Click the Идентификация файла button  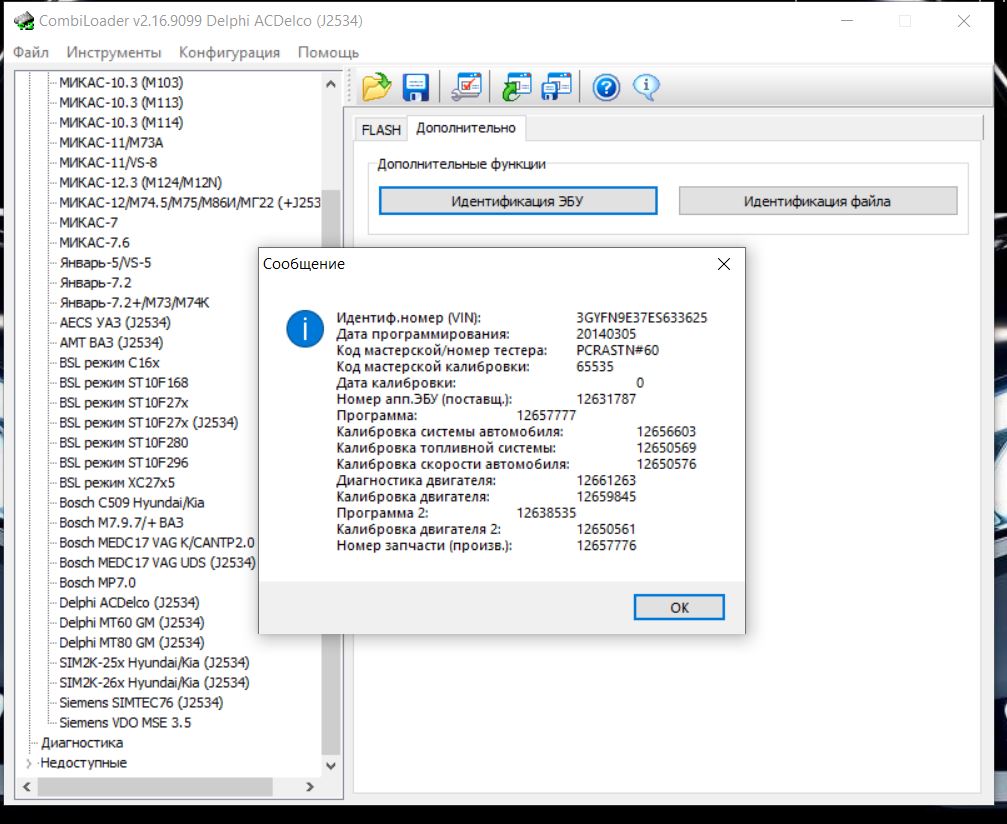click(817, 201)
